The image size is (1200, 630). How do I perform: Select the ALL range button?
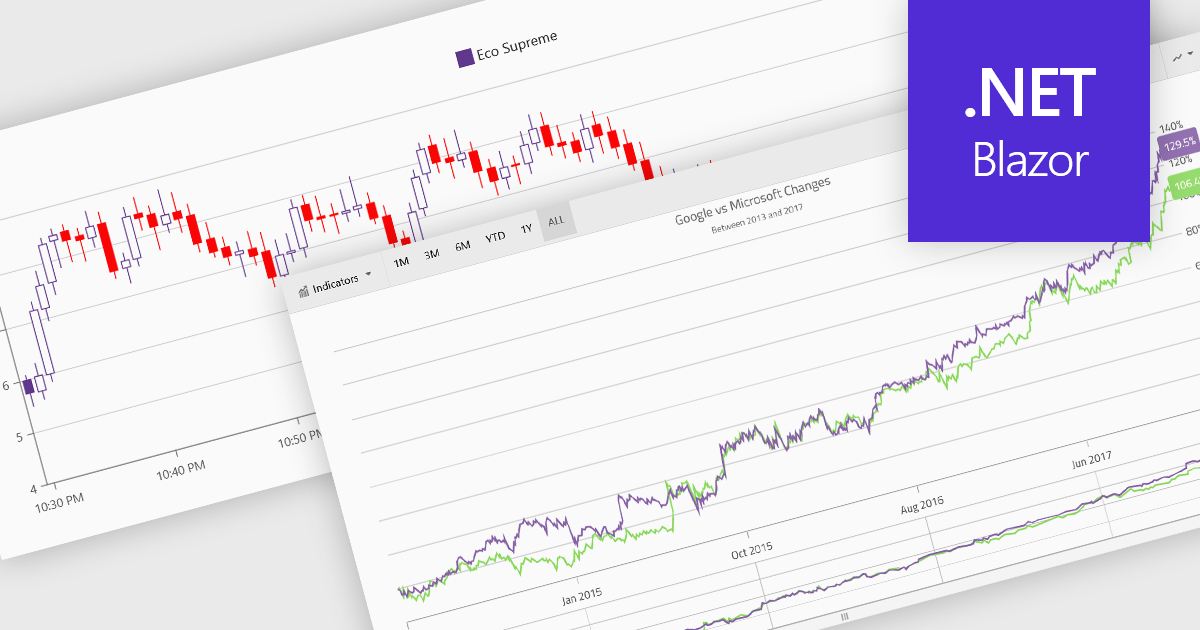tap(556, 221)
